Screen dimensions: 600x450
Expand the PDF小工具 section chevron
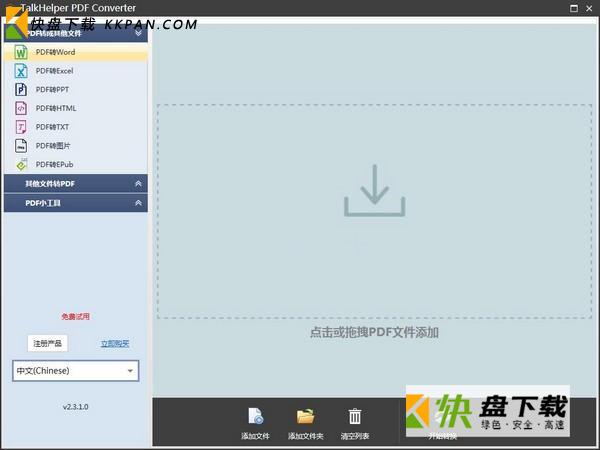[138, 203]
